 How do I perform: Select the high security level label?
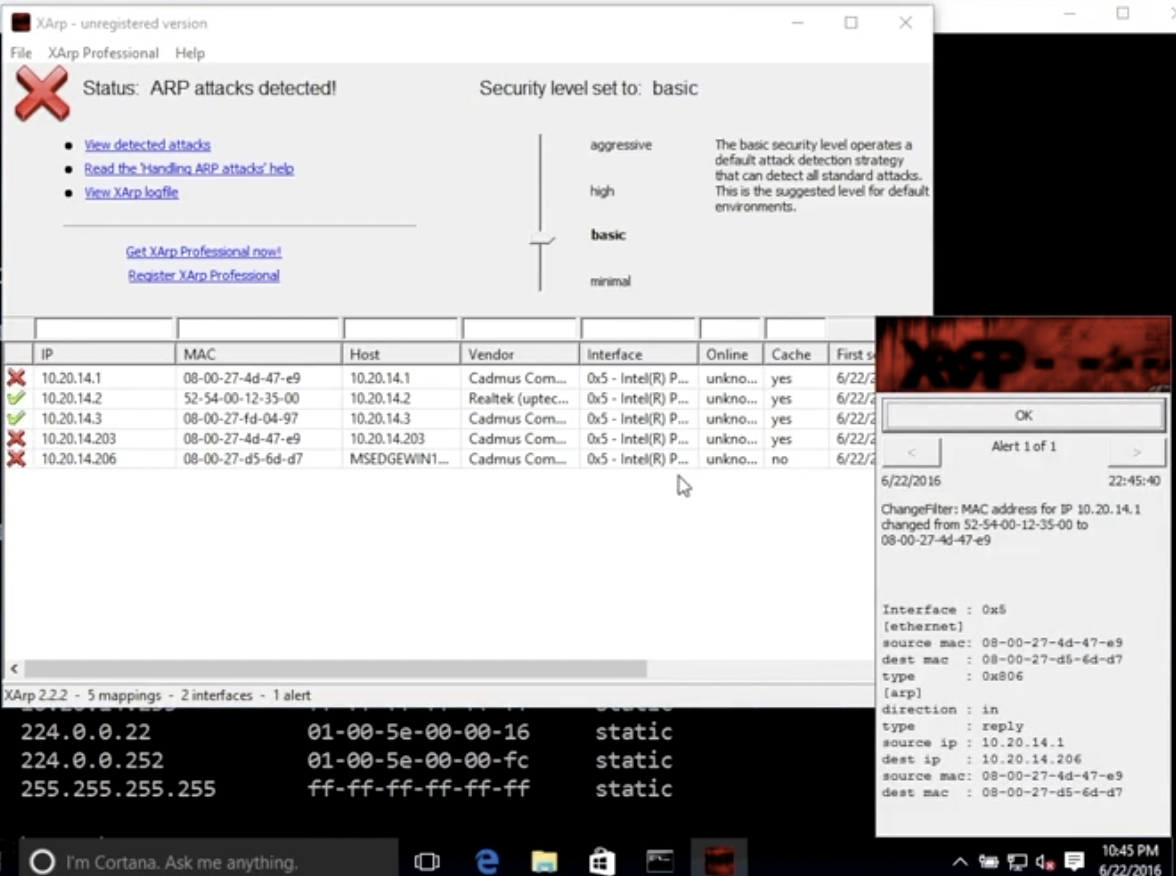pos(602,191)
